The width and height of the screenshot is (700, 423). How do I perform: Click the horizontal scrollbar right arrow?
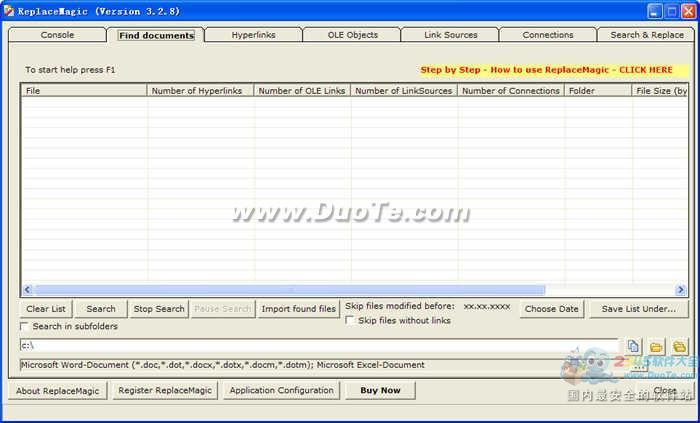[681, 290]
